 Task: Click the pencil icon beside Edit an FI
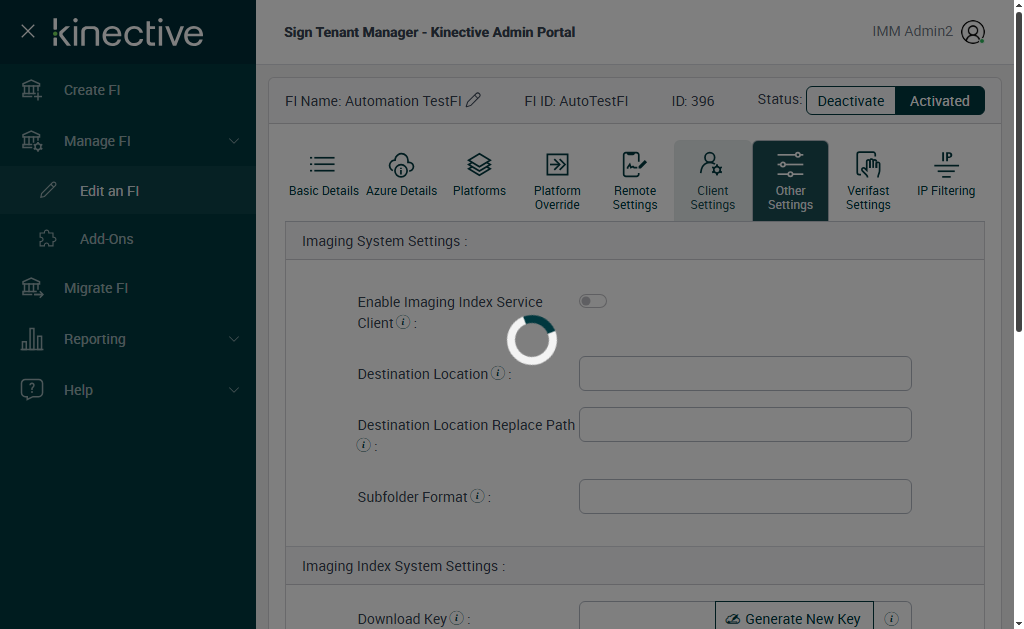tap(48, 190)
